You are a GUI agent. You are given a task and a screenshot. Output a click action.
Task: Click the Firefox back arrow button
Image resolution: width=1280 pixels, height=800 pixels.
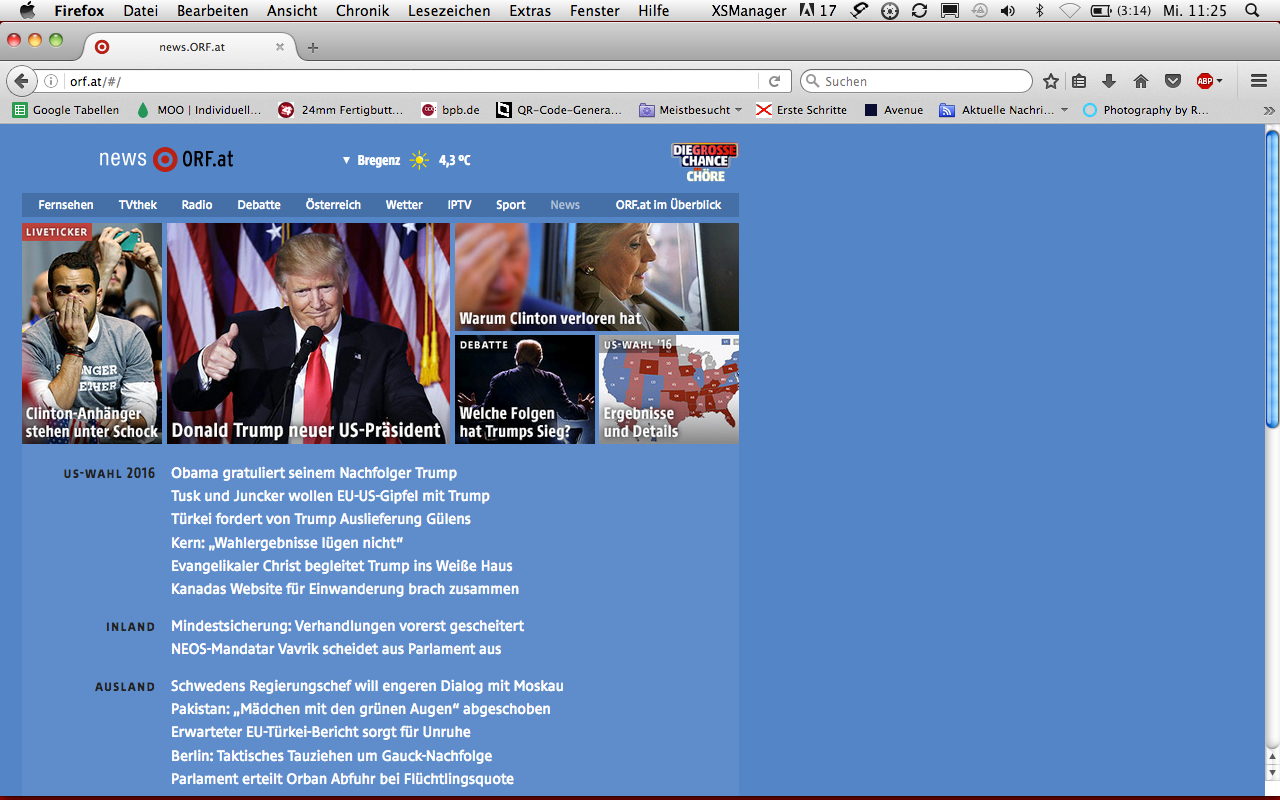21,81
